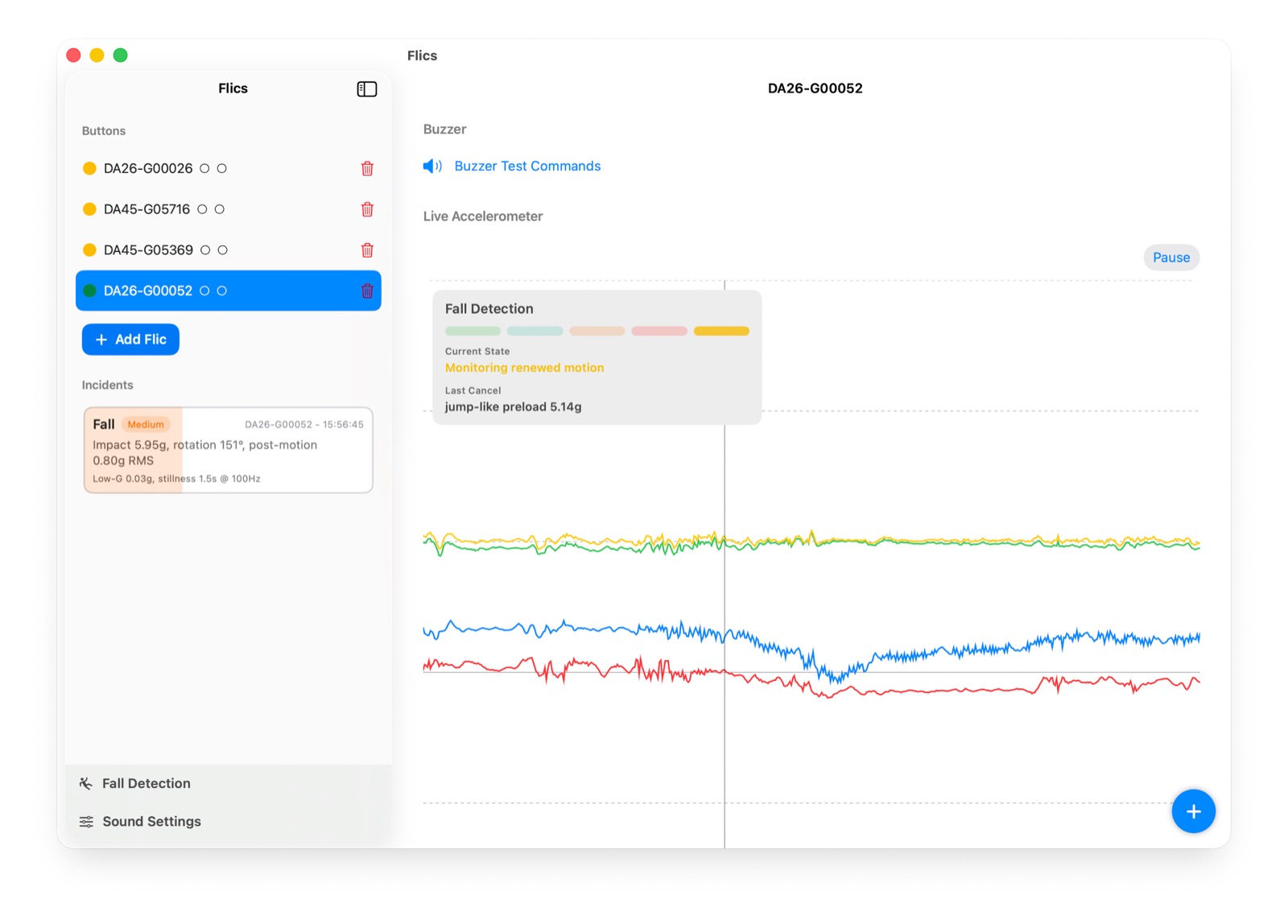Image resolution: width=1288 pixels, height=924 pixels.
Task: Click the Medium severity badge
Action: [146, 424]
